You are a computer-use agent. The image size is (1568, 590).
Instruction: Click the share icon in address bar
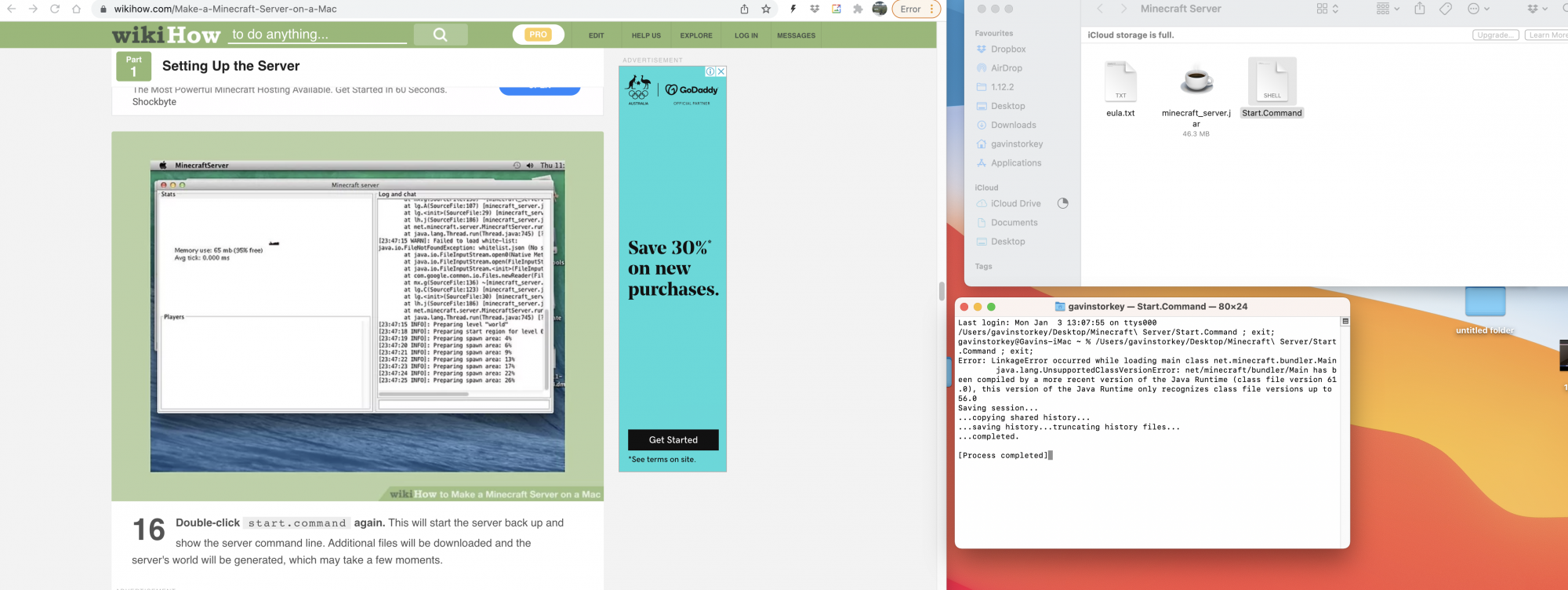(x=744, y=9)
